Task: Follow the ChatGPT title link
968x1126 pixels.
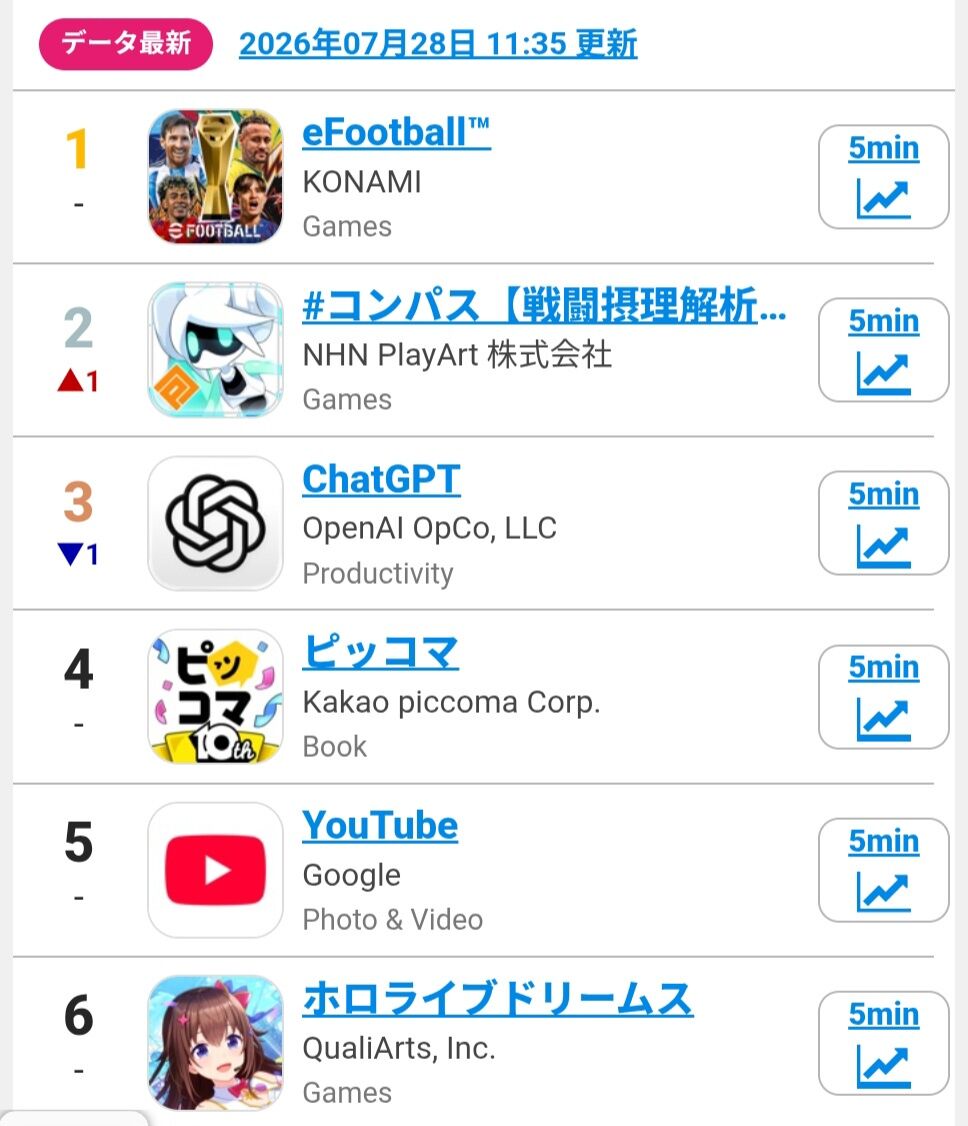Action: [381, 479]
